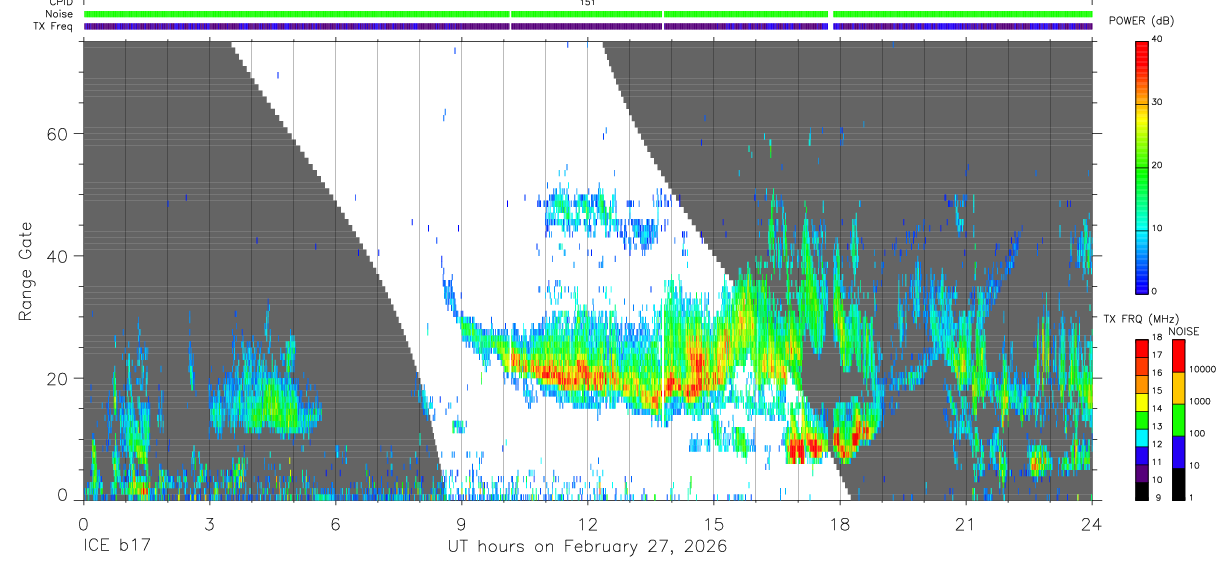The width and height of the screenshot is (1228, 567).
Task: Click the '30' tick on POWER colorbar
Action: [x=1158, y=102]
